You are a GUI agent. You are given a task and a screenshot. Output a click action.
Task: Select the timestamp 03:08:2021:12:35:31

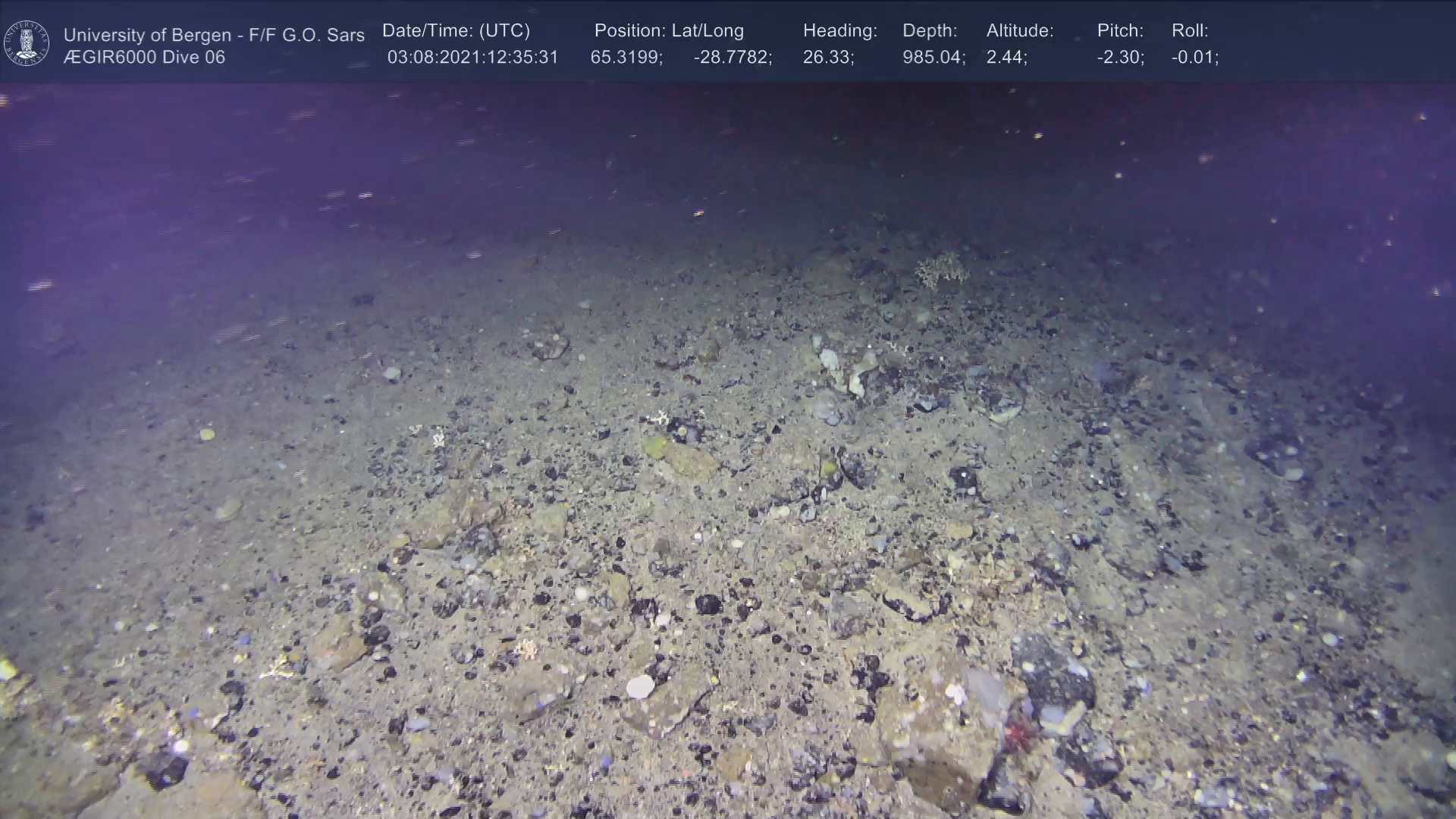click(x=472, y=58)
